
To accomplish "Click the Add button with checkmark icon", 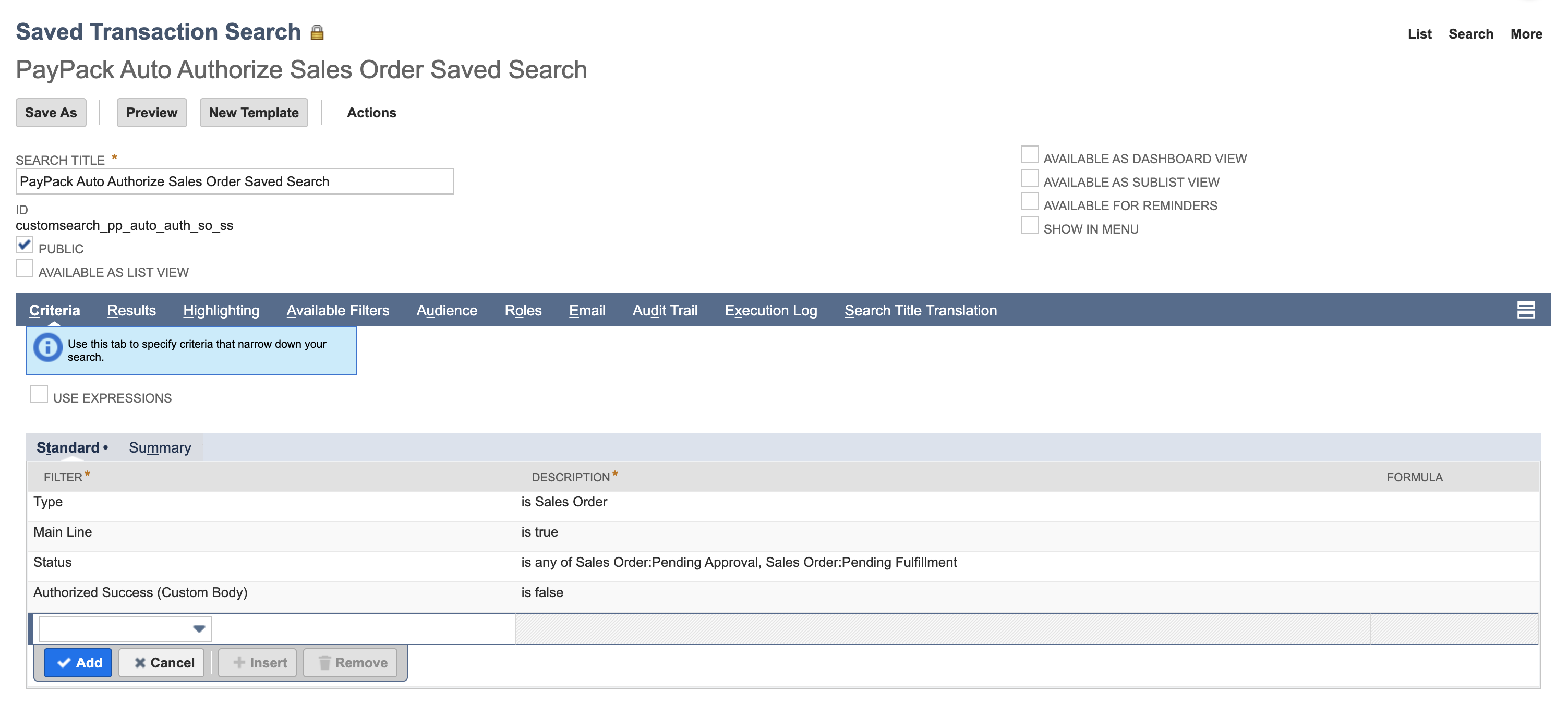I will [x=78, y=663].
